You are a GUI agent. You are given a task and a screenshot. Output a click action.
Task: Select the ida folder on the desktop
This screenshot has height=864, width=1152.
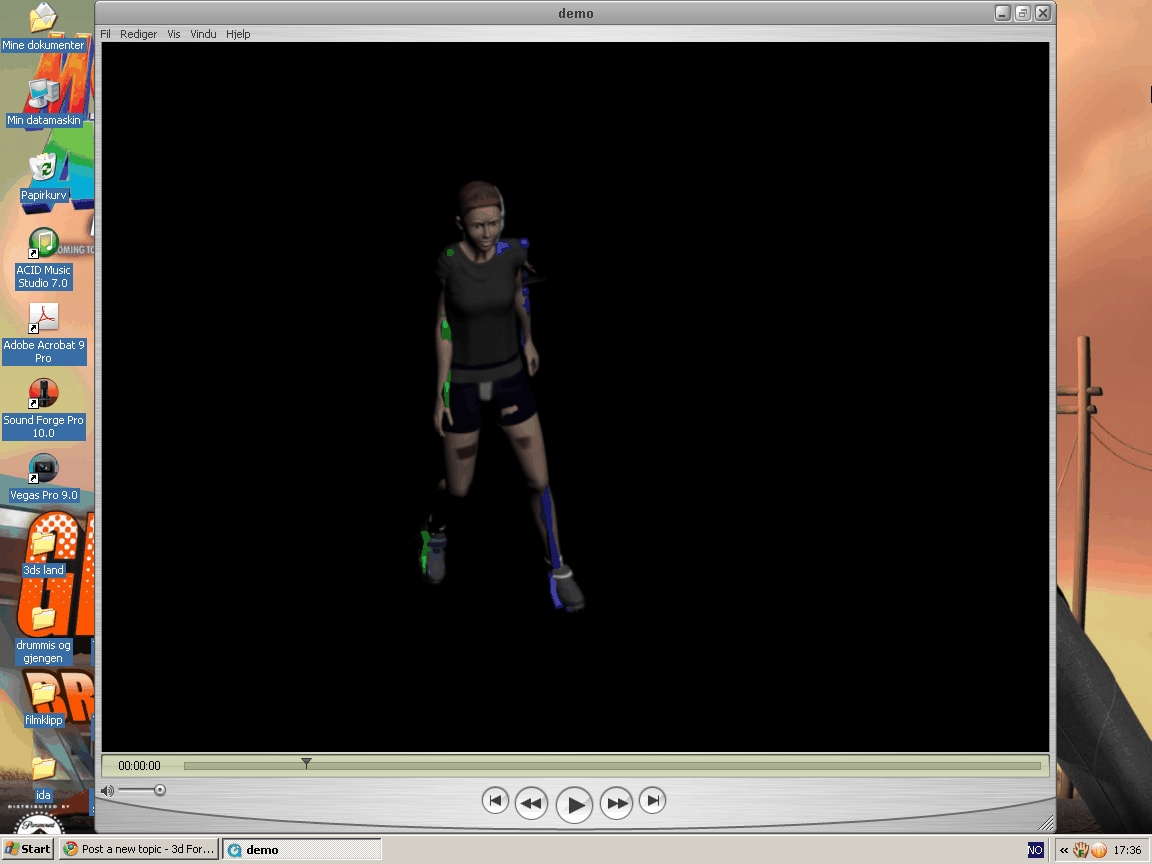click(x=43, y=777)
